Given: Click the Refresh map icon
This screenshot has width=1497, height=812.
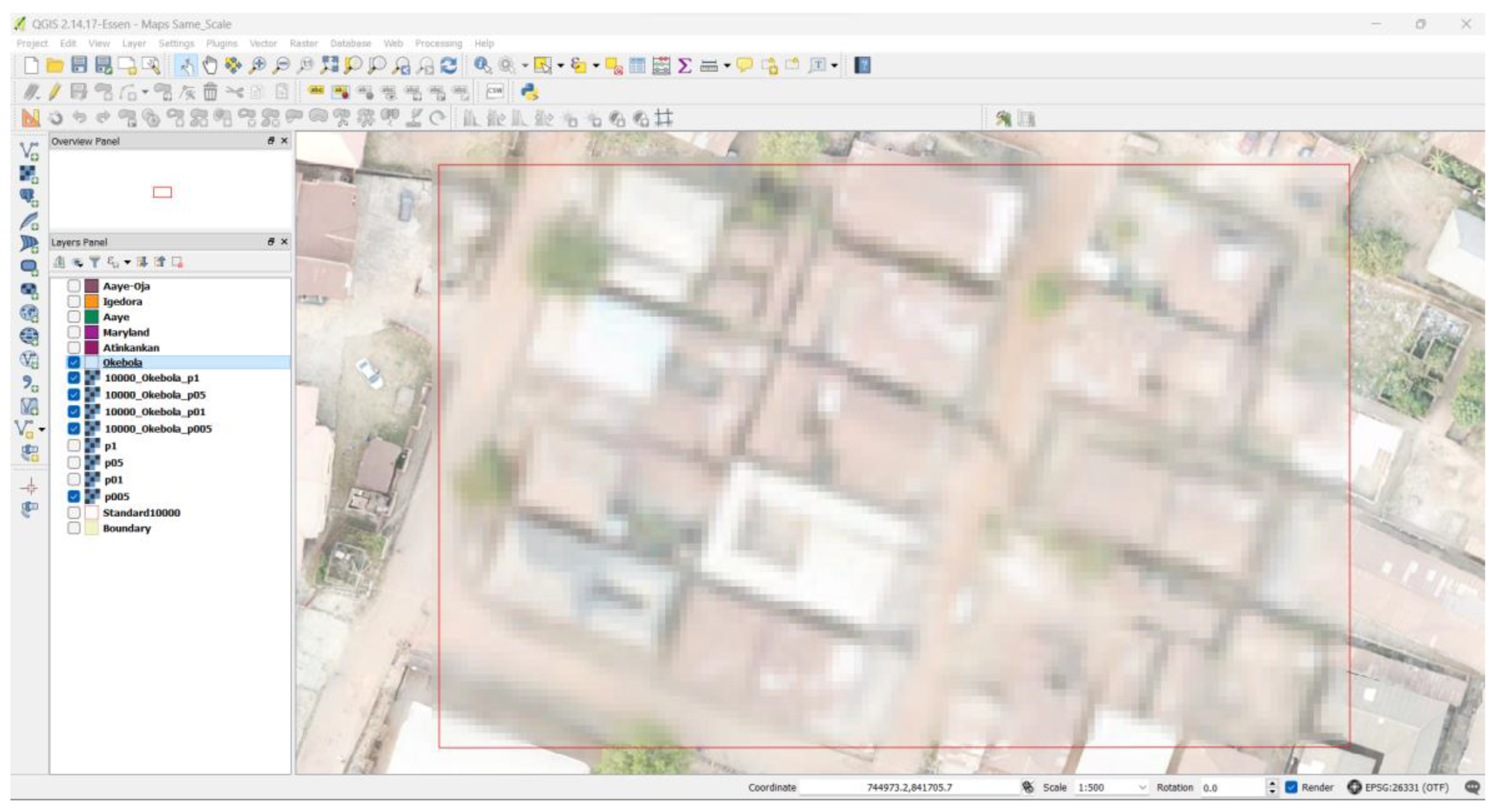Looking at the screenshot, I should pyautogui.click(x=449, y=65).
